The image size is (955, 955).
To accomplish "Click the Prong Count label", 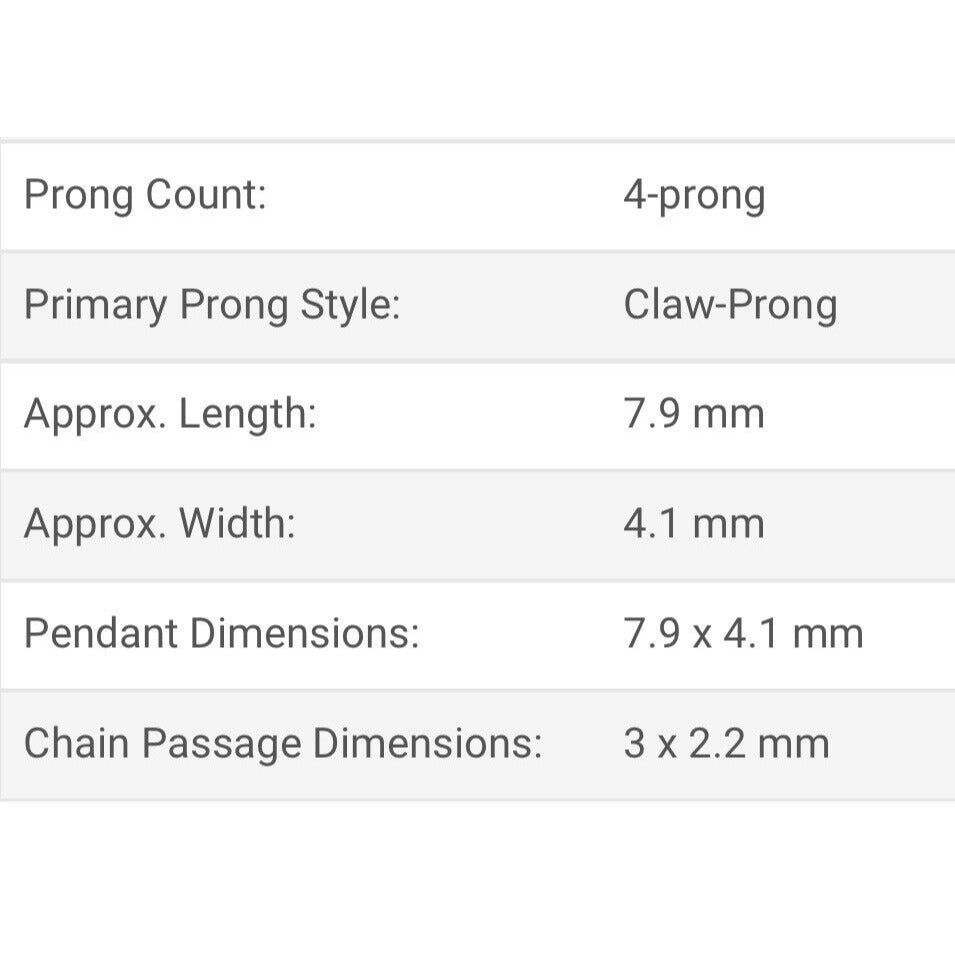I will tap(145, 195).
